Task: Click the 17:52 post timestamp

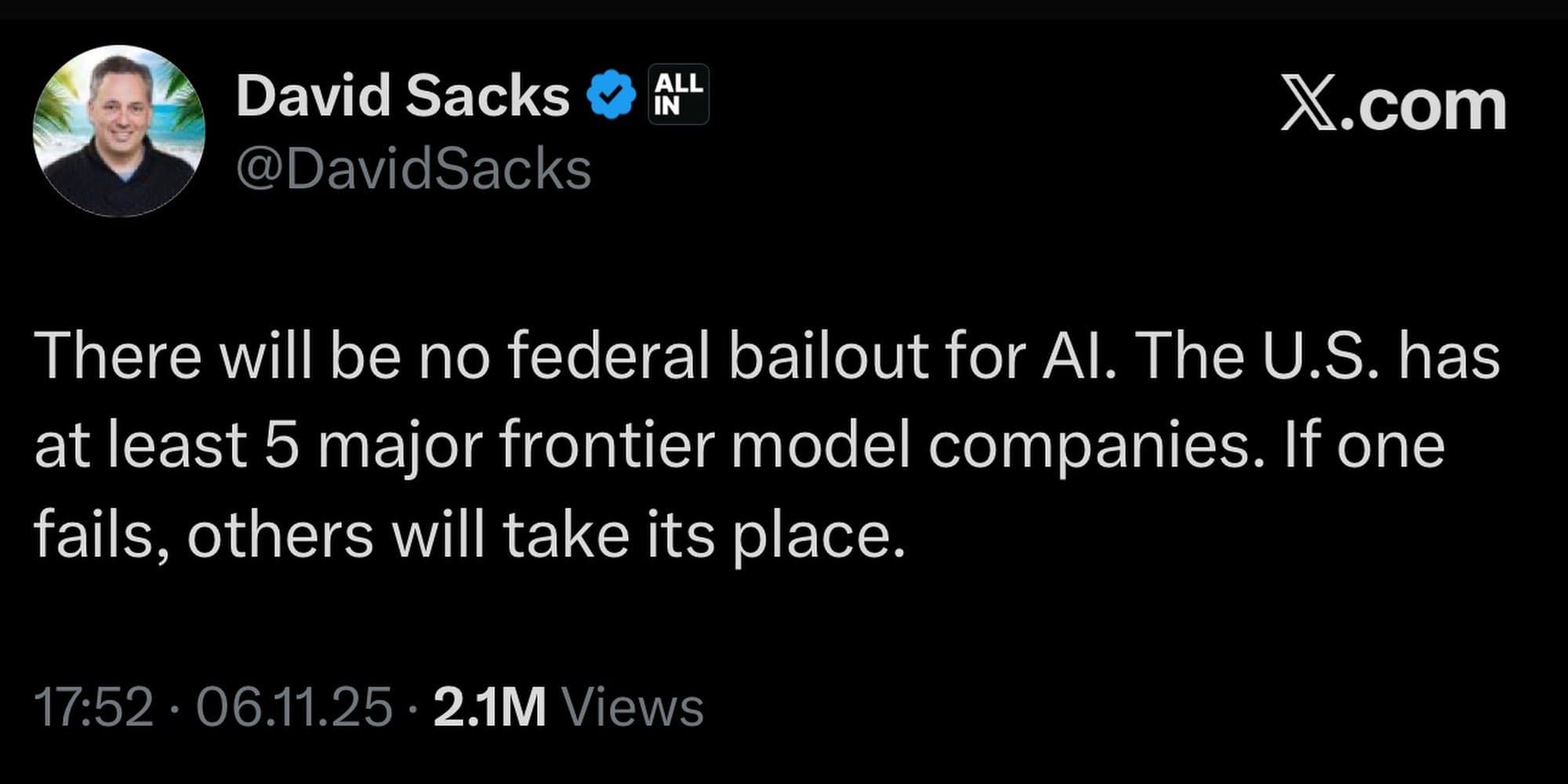Action: (x=94, y=707)
